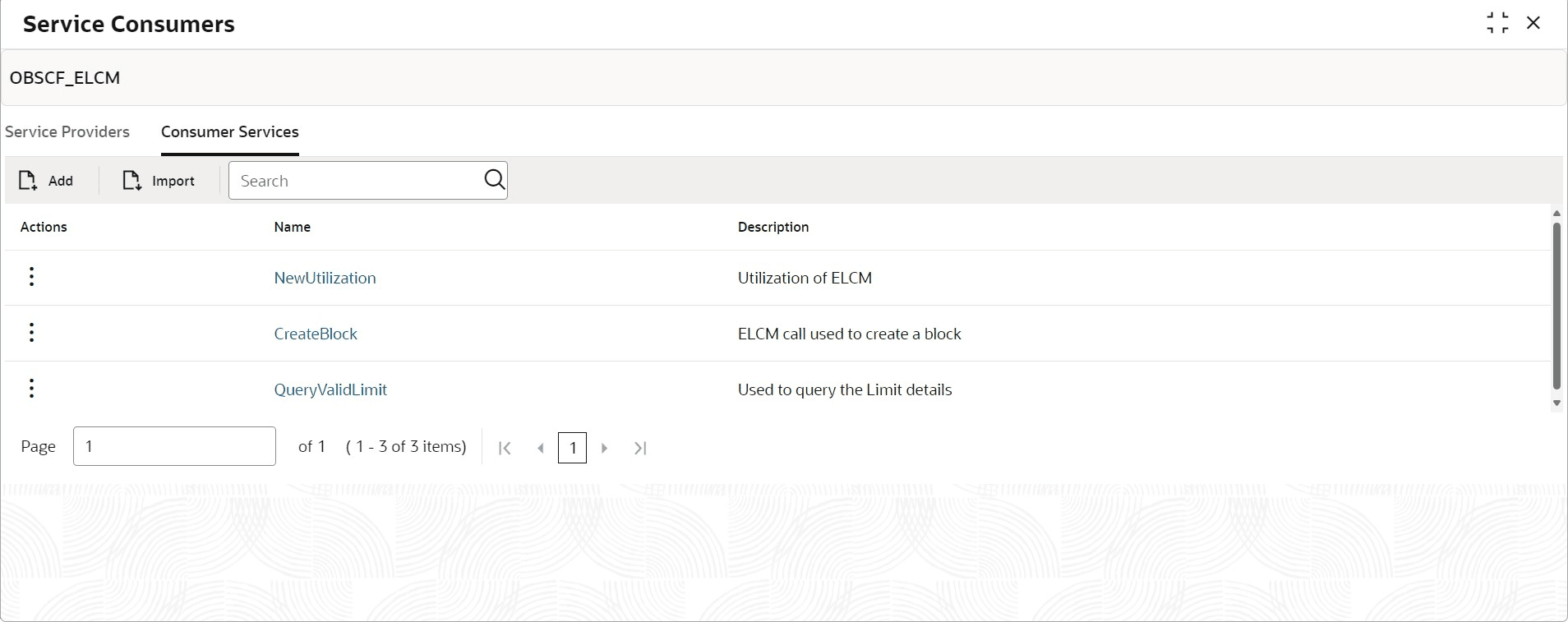Collapse the Service Consumers dialog view

click(x=1497, y=23)
